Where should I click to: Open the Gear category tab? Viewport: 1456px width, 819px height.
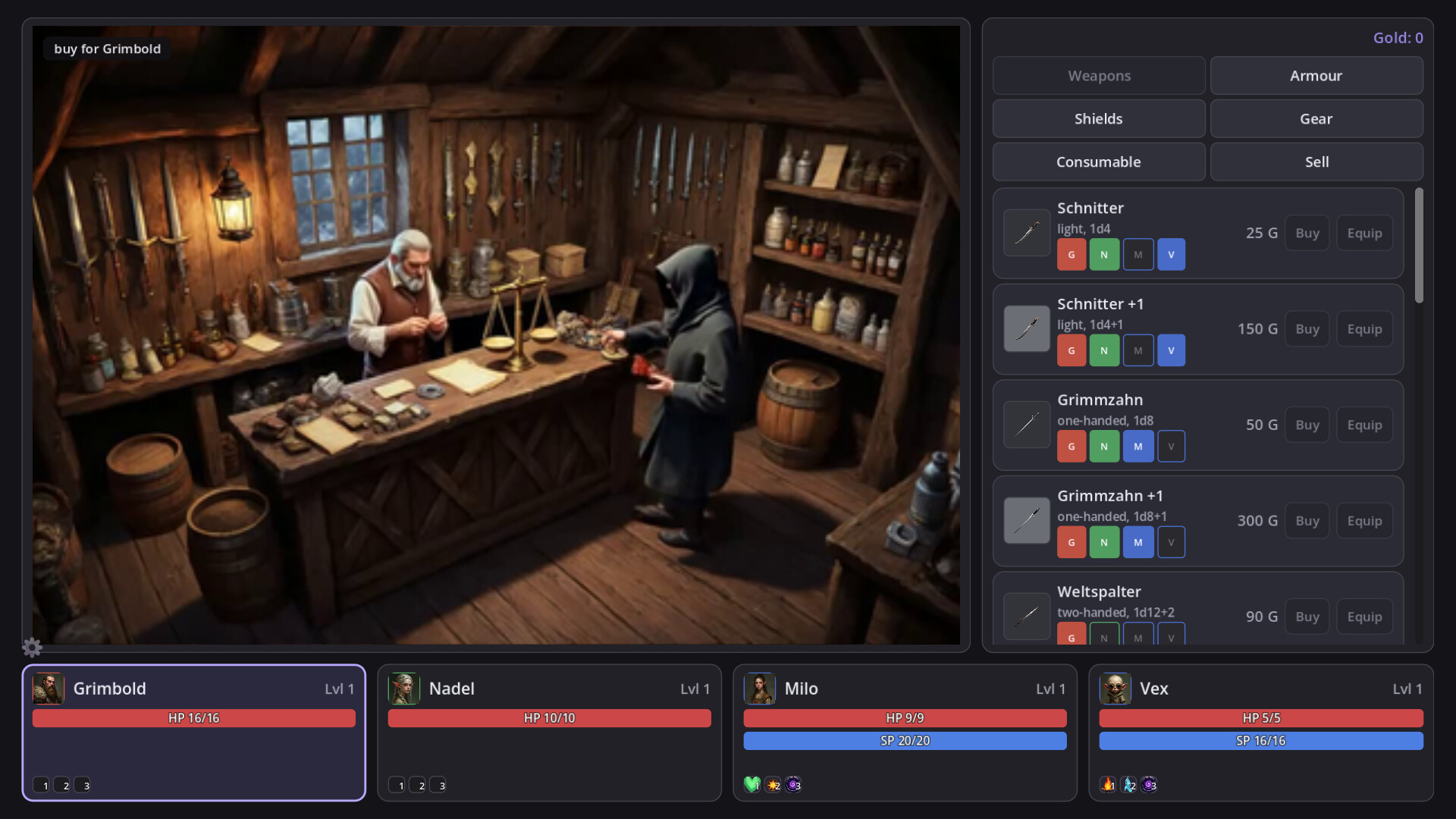(1316, 118)
